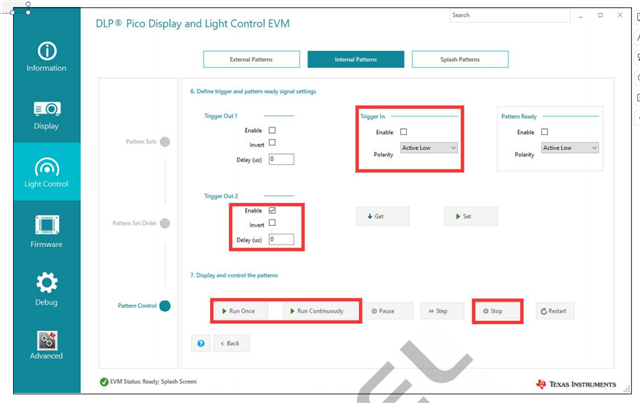Click Run Once button
Screen dimensions: 640x403
pyautogui.click(x=240, y=311)
